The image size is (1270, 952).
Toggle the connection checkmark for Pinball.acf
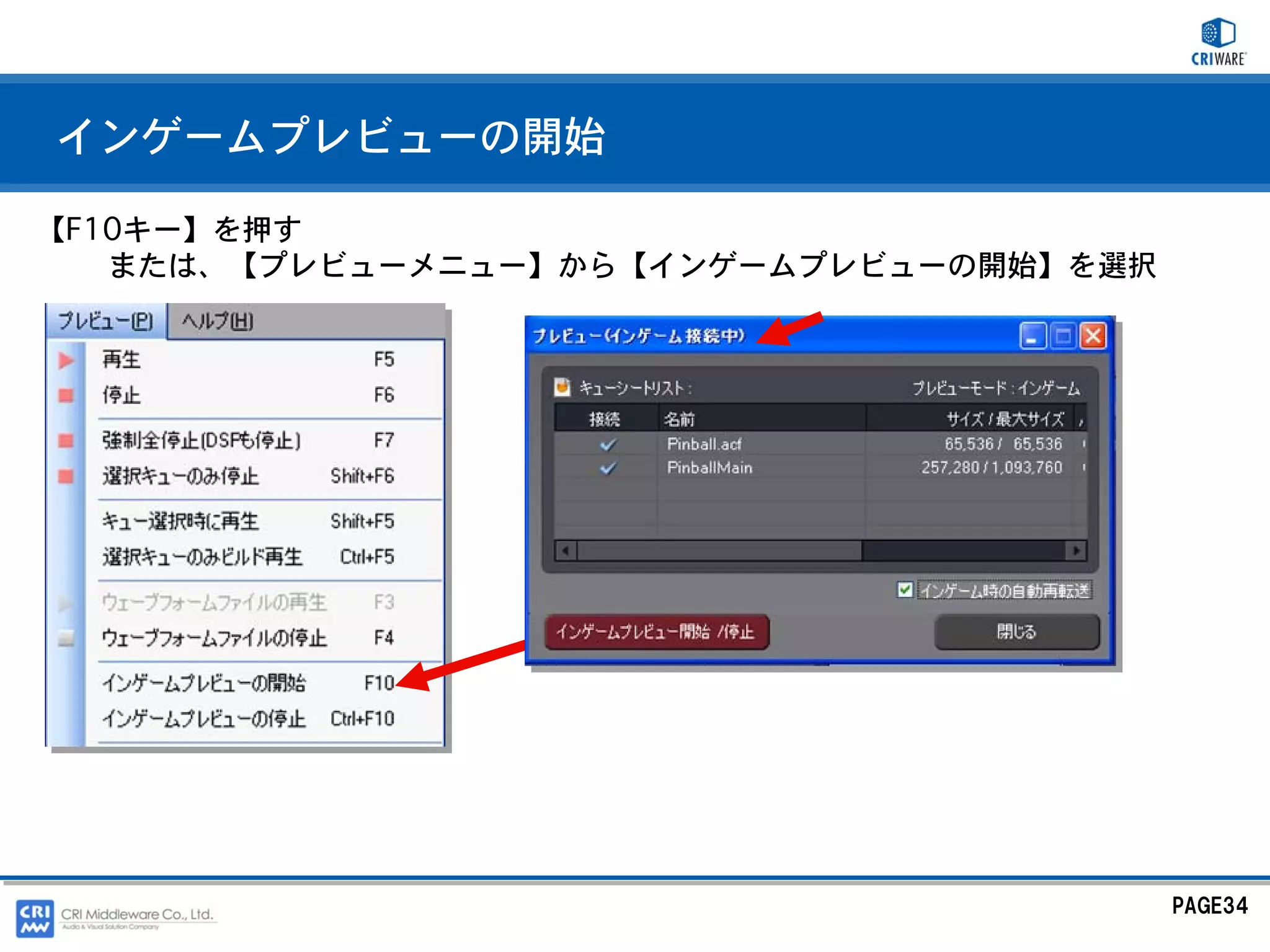(x=608, y=444)
